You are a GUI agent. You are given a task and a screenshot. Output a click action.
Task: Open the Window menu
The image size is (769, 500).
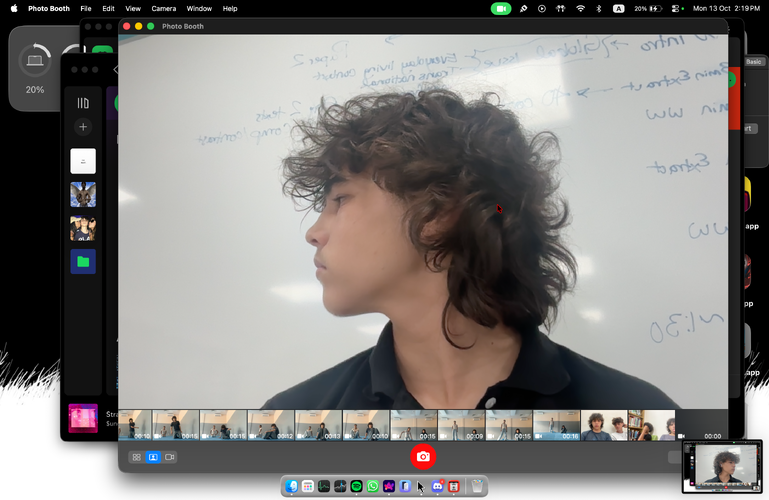199,8
